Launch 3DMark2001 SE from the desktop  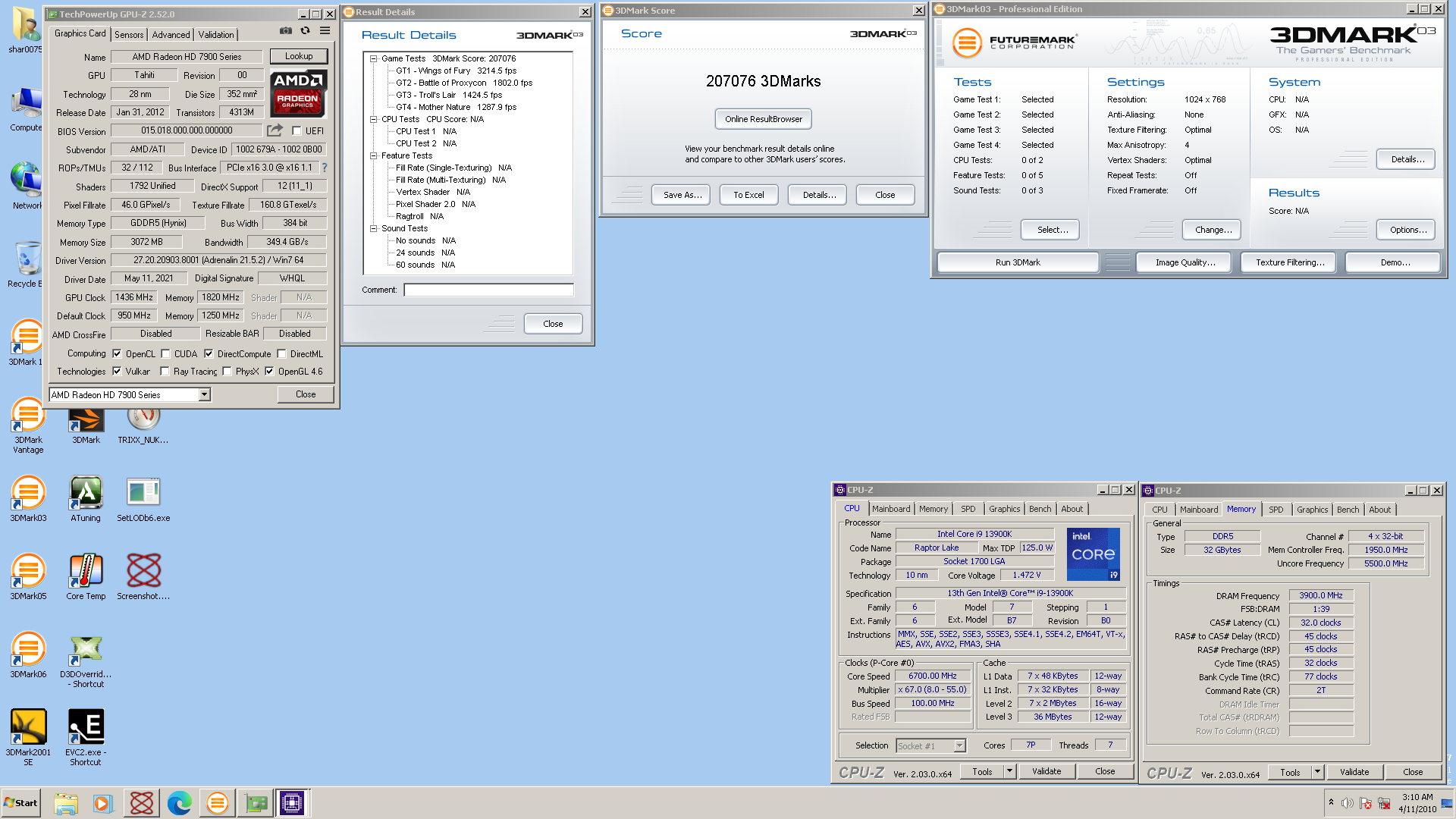click(28, 738)
